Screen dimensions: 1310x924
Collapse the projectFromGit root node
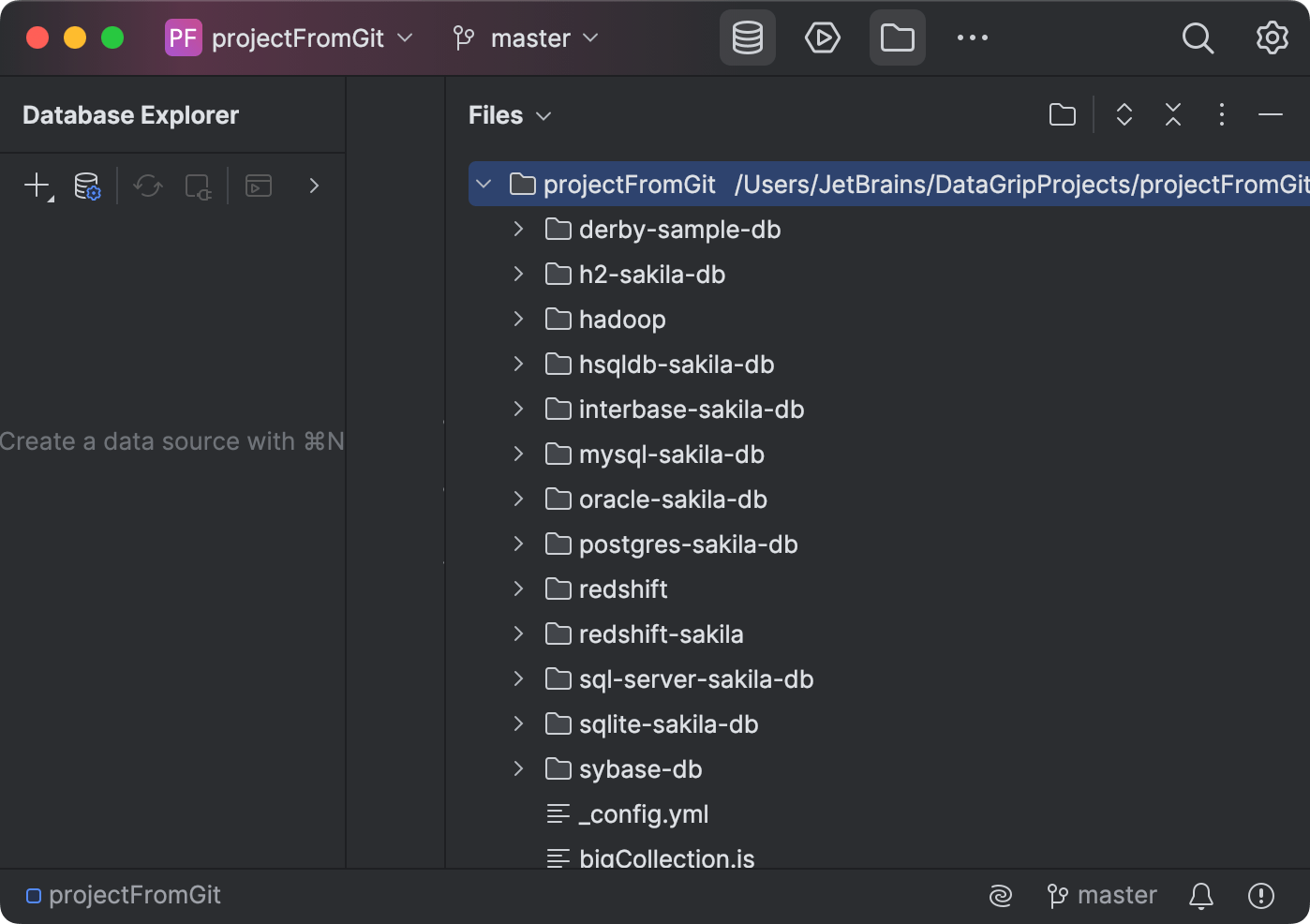[484, 185]
